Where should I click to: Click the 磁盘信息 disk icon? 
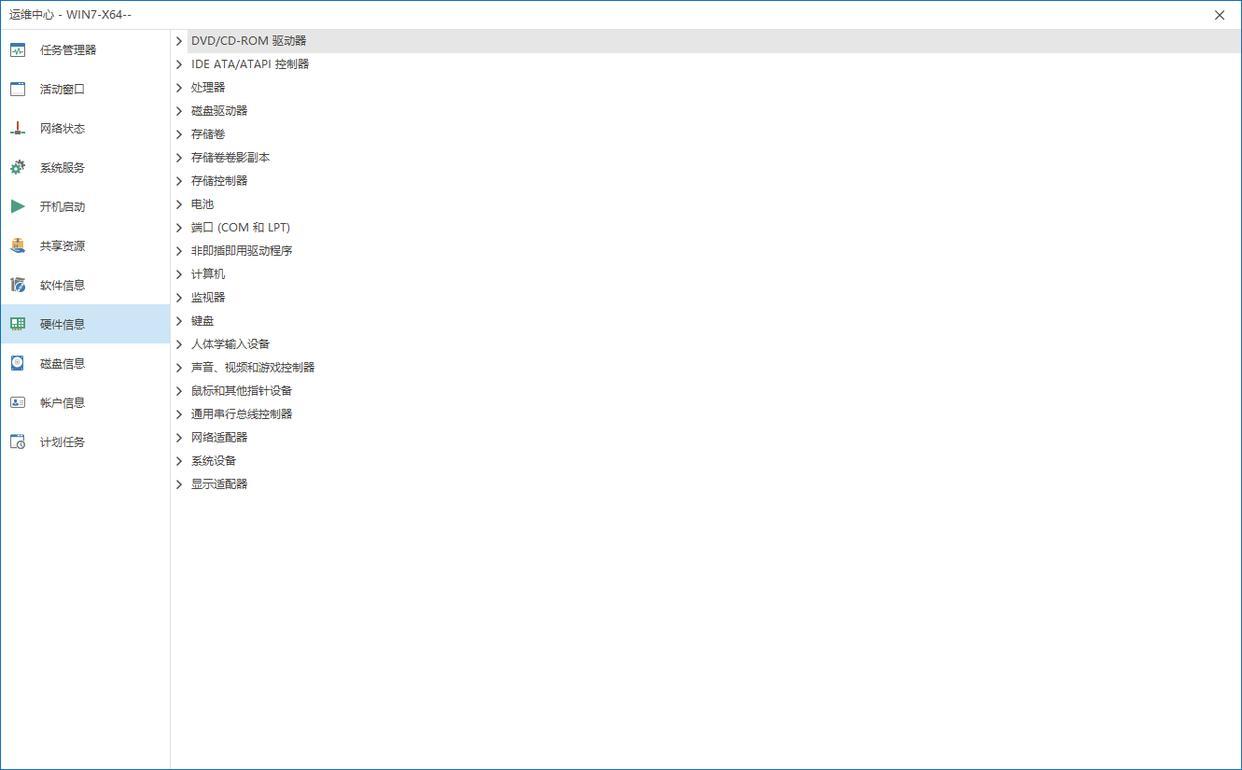pos(17,363)
